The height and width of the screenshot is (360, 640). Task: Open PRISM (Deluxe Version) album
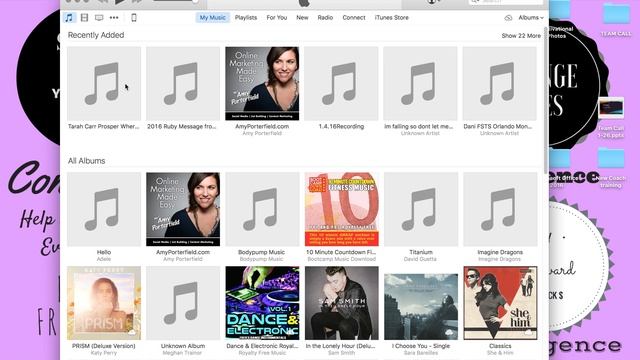tap(104, 303)
